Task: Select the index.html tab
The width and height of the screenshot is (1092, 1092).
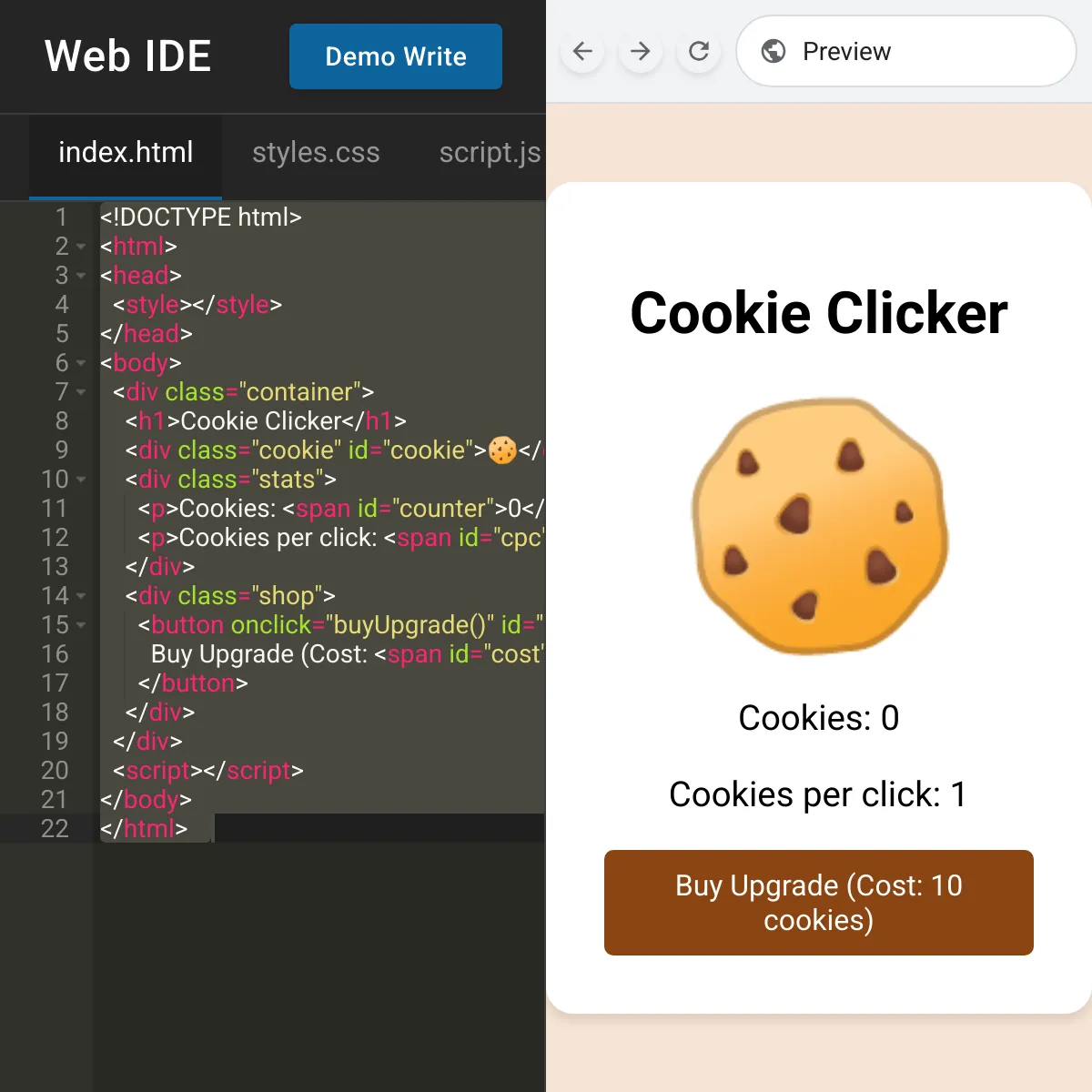Action: [126, 153]
